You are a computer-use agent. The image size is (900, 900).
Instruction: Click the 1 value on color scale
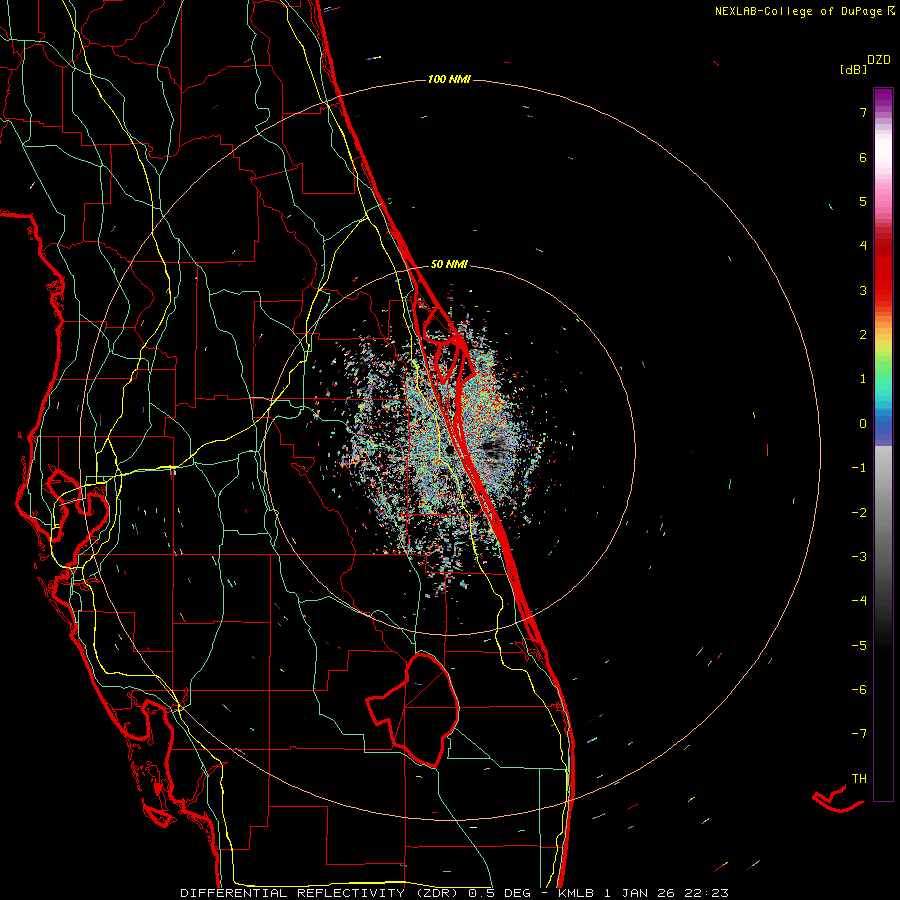click(863, 379)
